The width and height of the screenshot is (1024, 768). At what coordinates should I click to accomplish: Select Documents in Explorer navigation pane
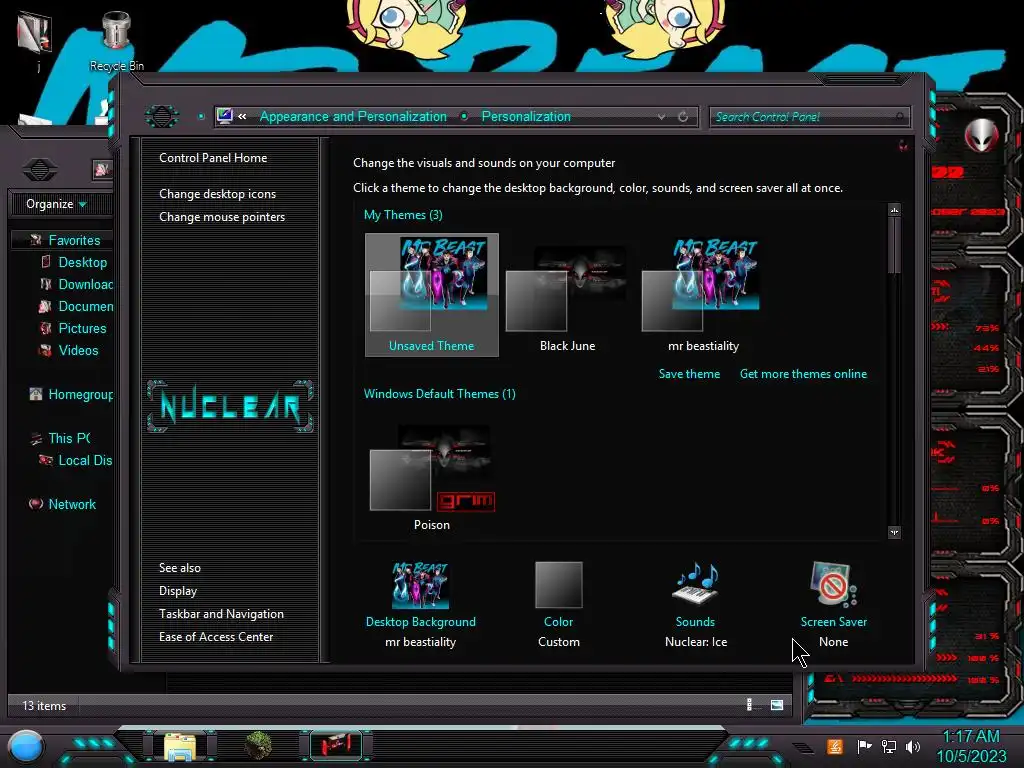[x=76, y=306]
